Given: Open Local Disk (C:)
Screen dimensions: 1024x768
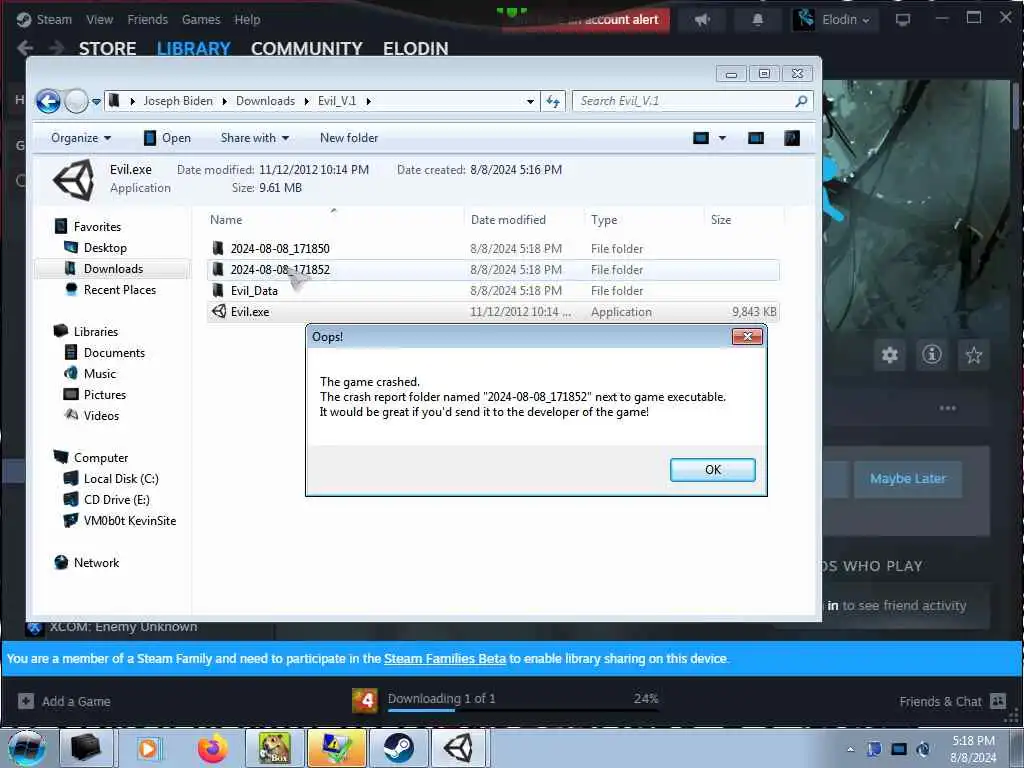Looking at the screenshot, I should [x=120, y=479].
